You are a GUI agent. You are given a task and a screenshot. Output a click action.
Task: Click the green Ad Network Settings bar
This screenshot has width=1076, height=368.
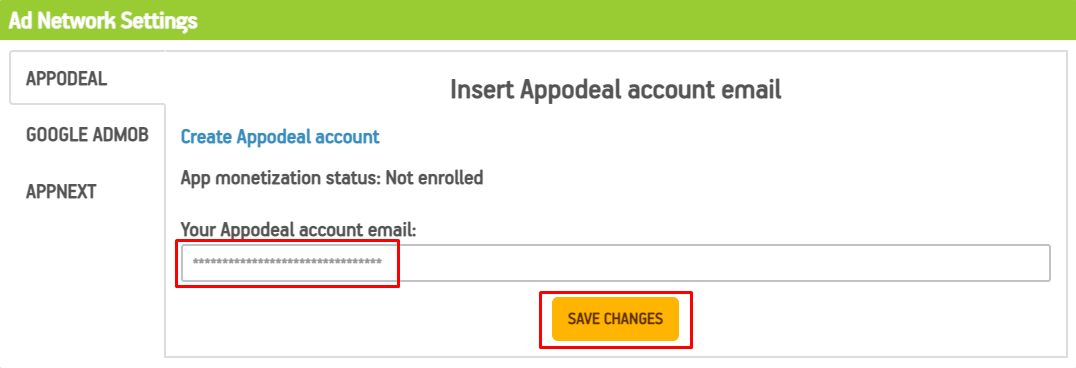[x=538, y=20]
